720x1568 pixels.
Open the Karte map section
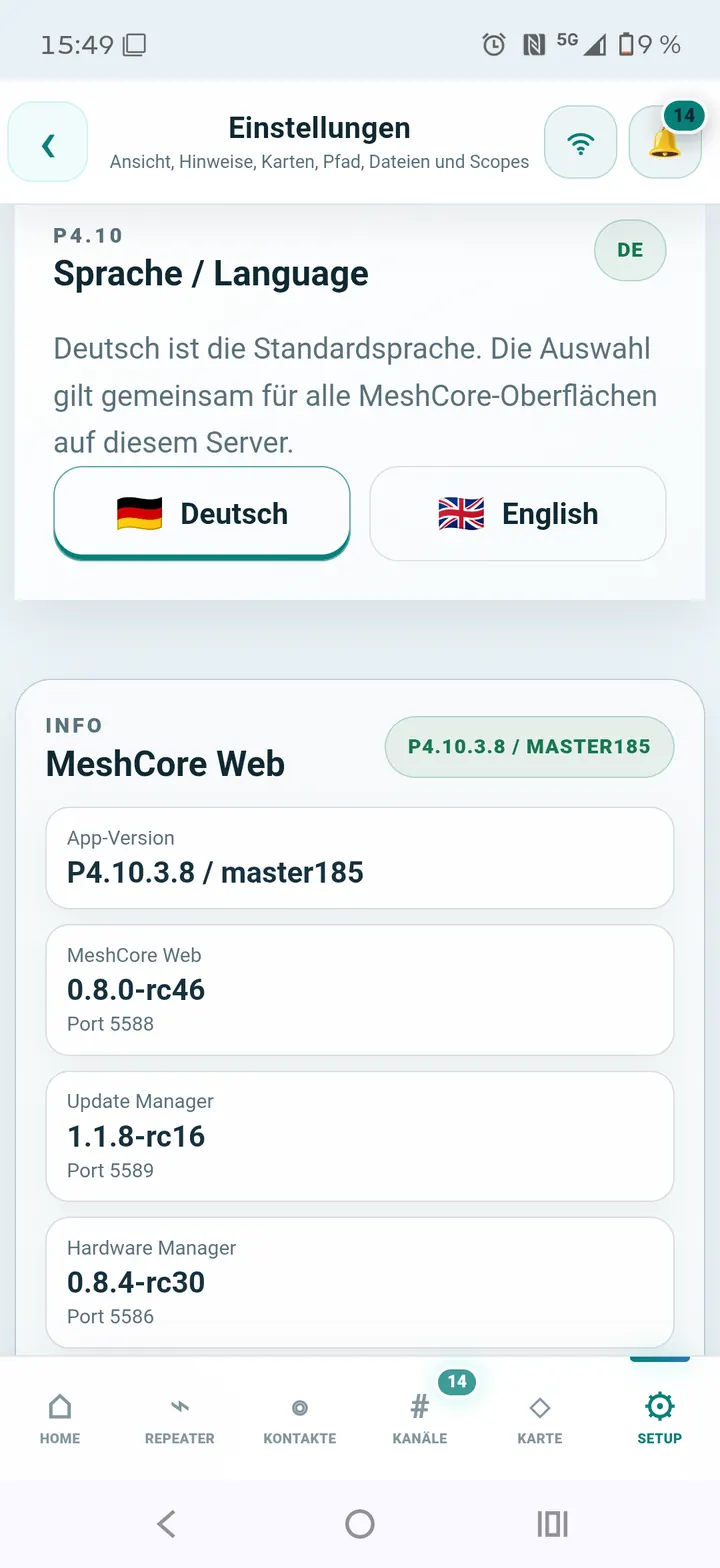540,1419
